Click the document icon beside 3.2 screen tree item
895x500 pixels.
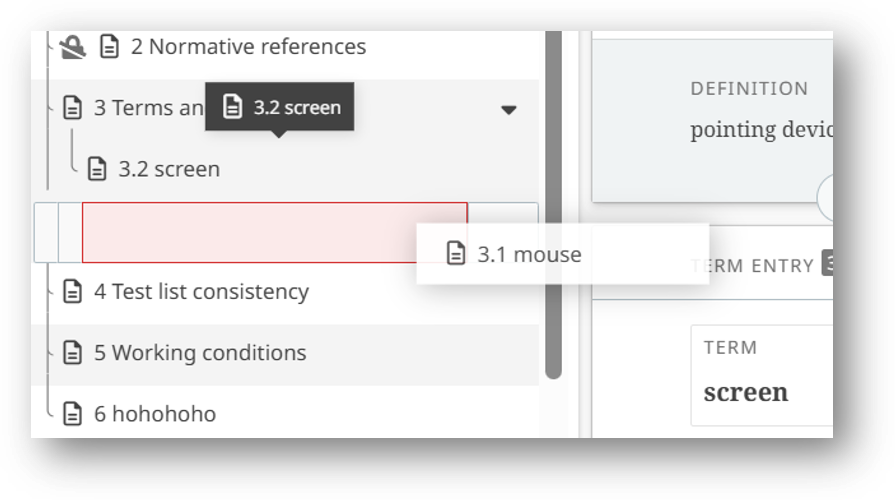[x=97, y=169]
